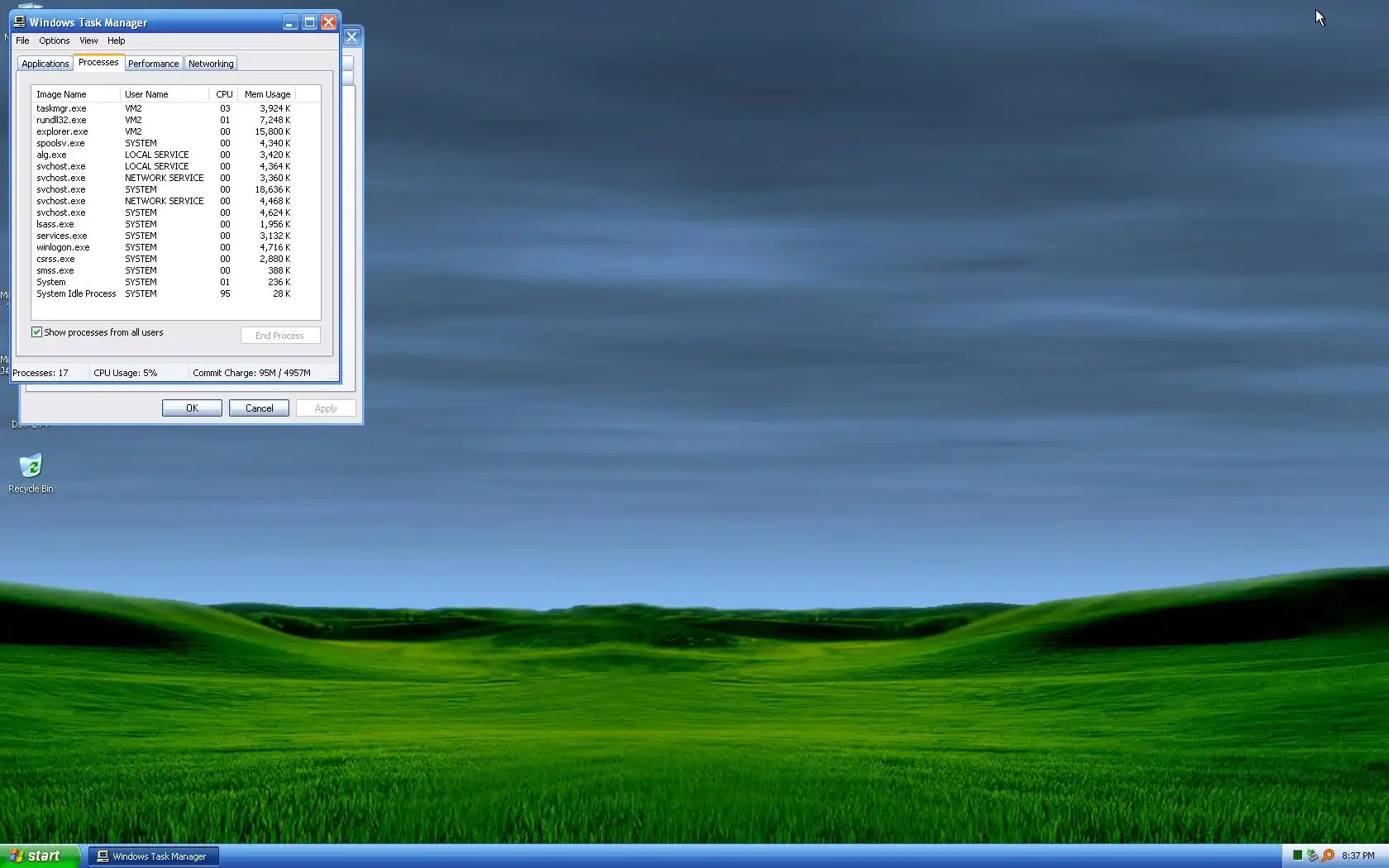1389x868 pixels.
Task: Select the Recycle Bin desktop icon
Action: pyautogui.click(x=31, y=473)
